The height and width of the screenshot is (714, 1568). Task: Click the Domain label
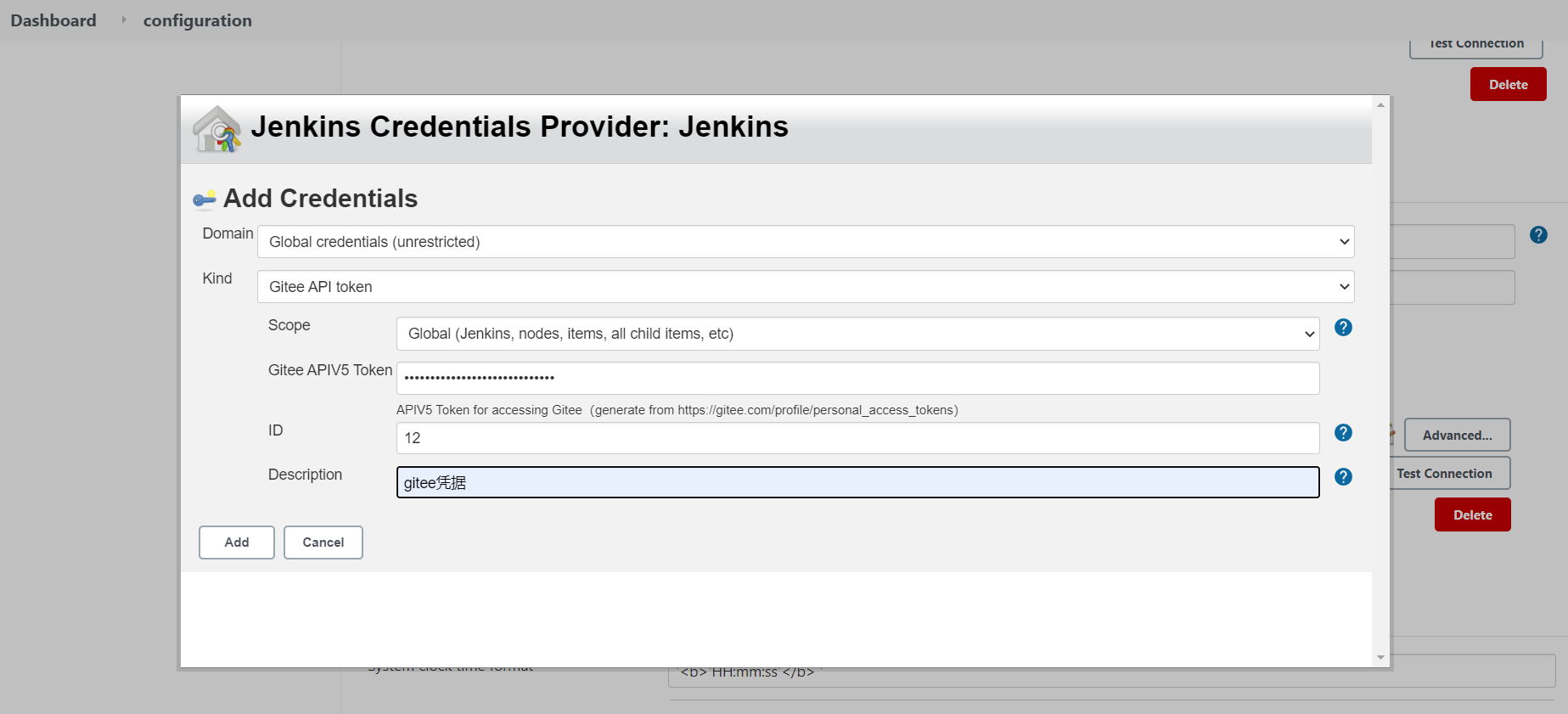(228, 233)
